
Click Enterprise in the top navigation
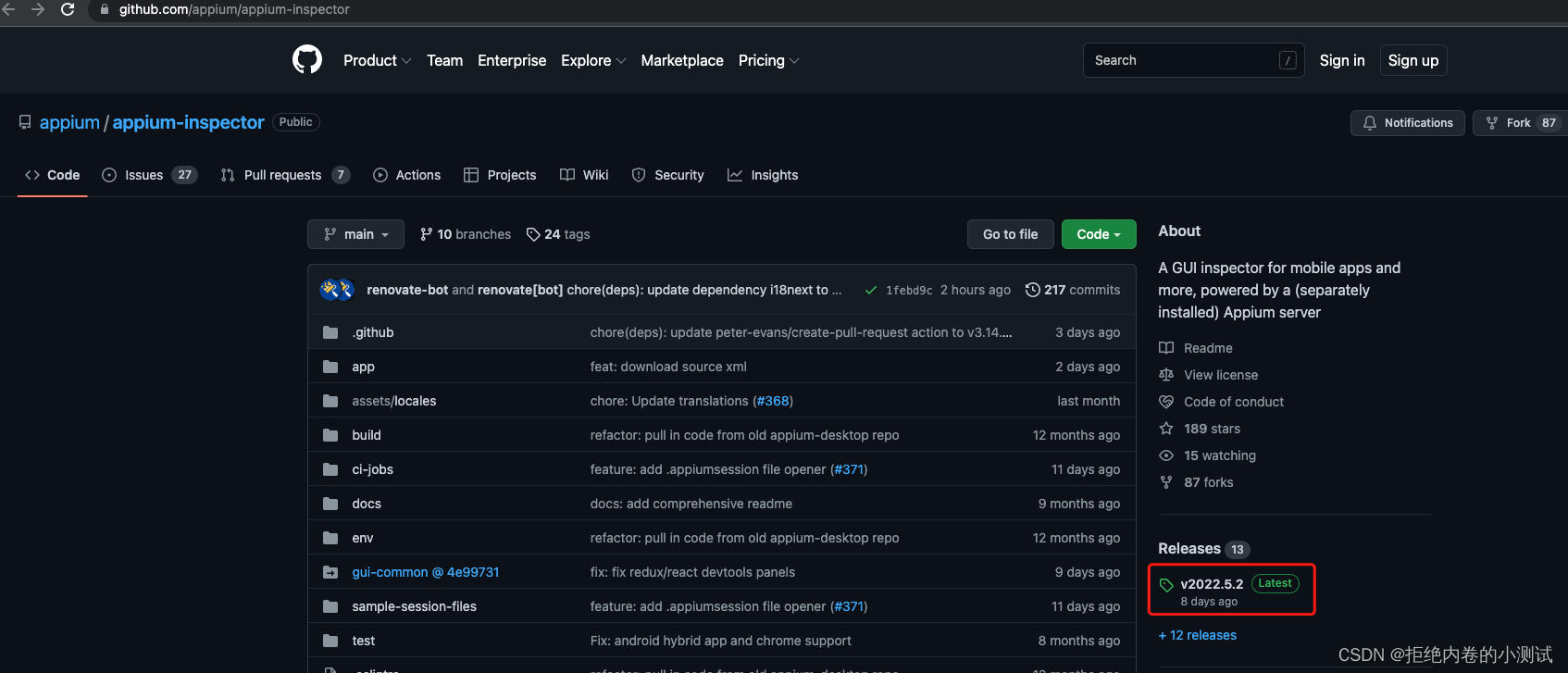click(x=512, y=60)
